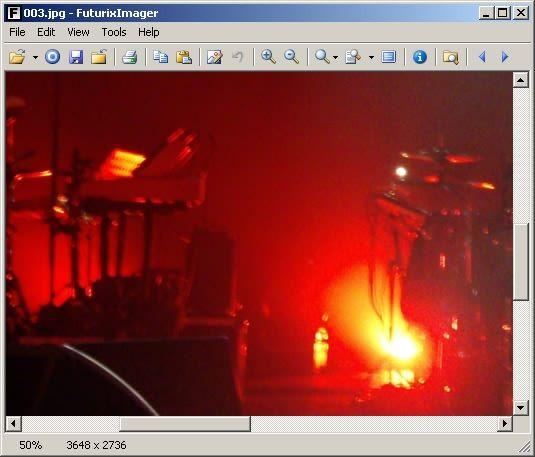Click the vertical scrollbar down arrow

pos(521,408)
